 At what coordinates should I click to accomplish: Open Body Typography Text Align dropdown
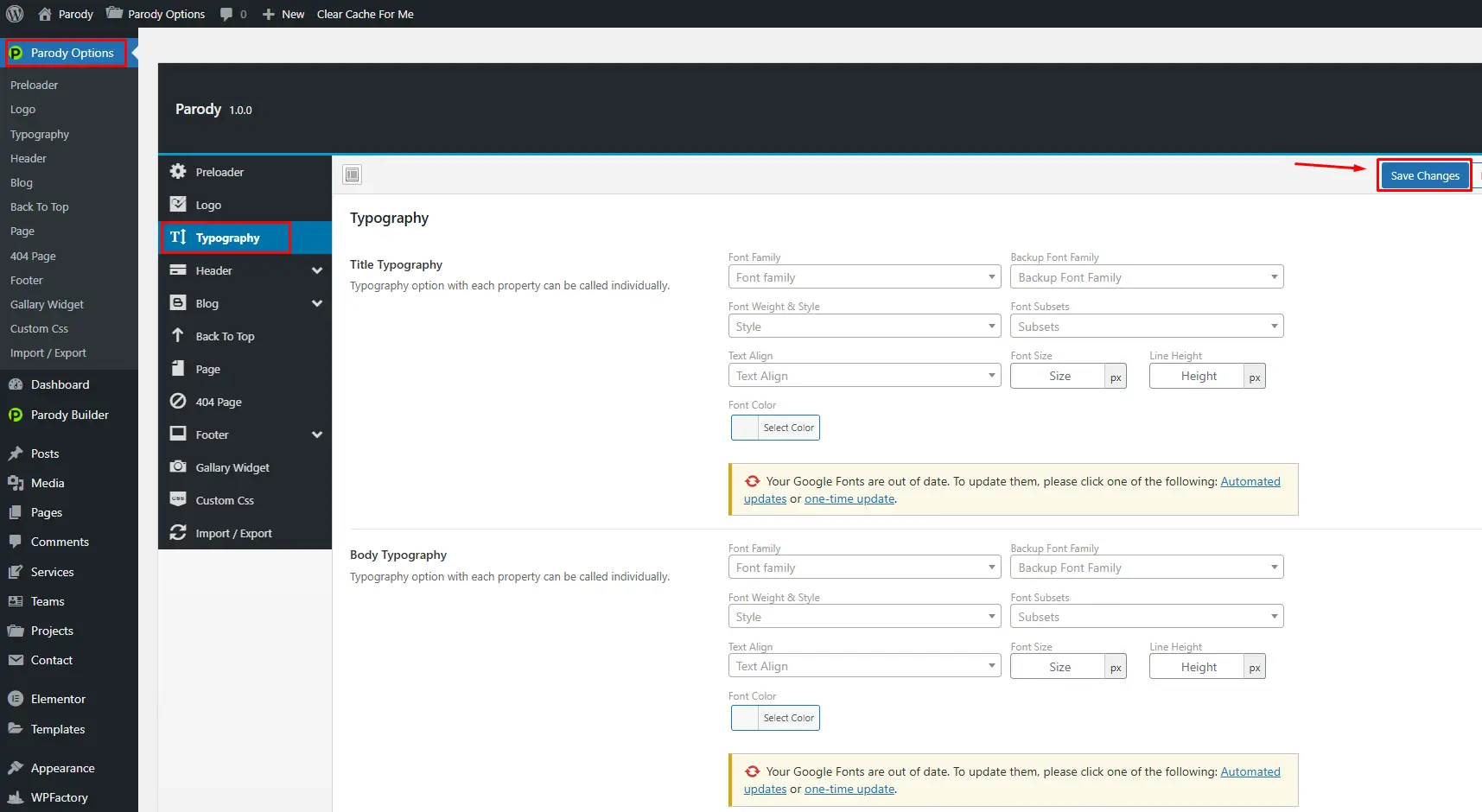point(864,666)
